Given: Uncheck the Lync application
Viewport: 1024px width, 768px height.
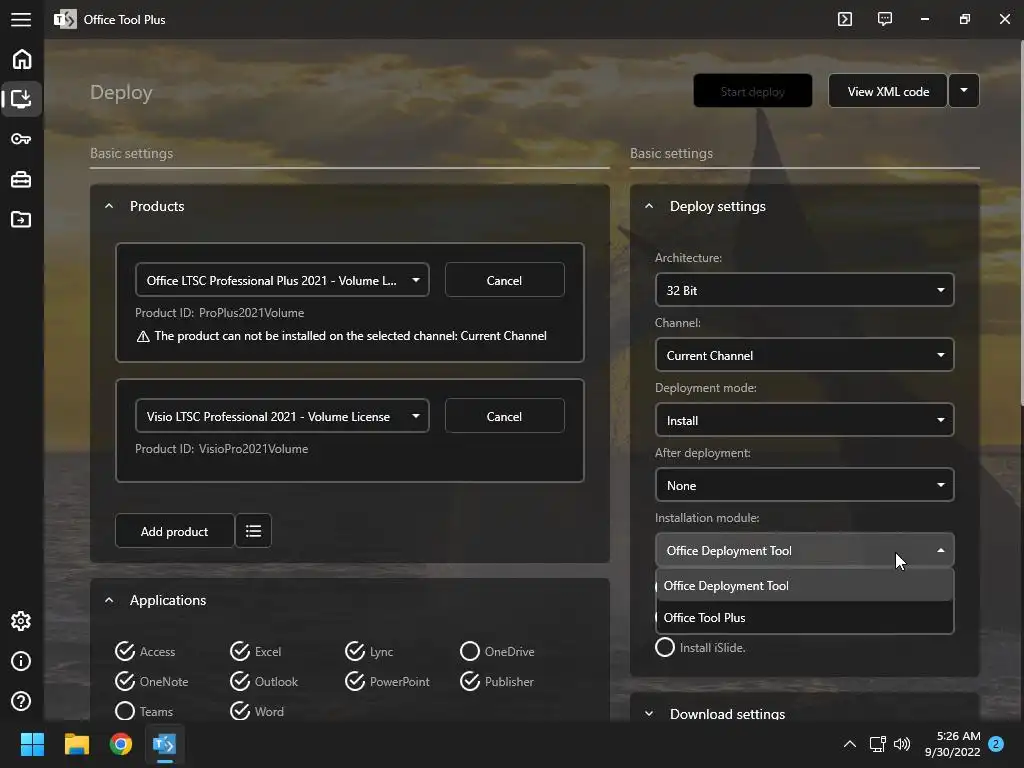Looking at the screenshot, I should [370, 651].
